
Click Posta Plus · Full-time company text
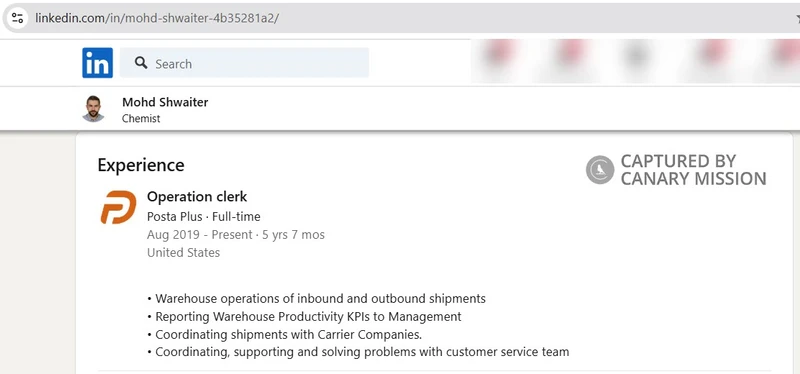click(x=204, y=216)
